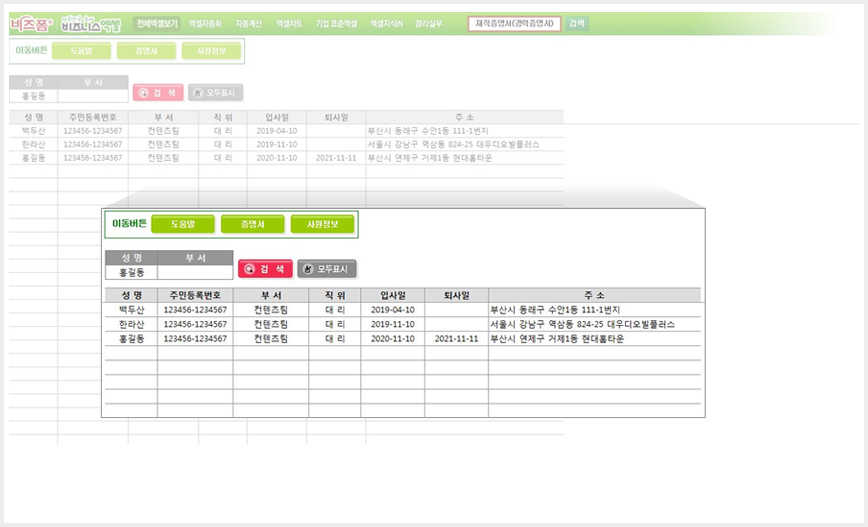Click address 부산시 연제구 거제1동 in the enlarged panel
Screen dimensions: 868x527
pos(557,339)
